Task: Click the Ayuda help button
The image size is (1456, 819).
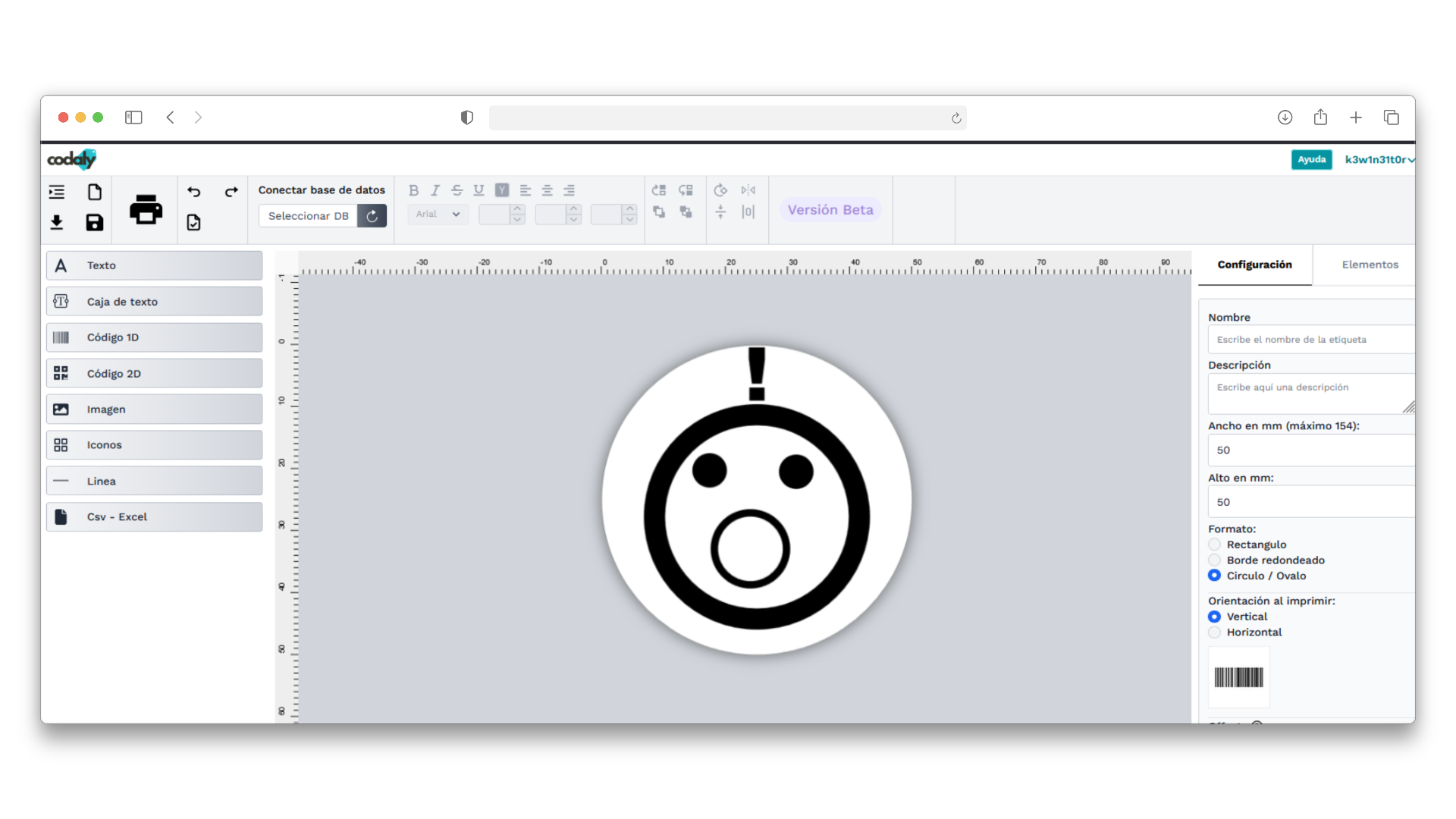Action: 1311,159
